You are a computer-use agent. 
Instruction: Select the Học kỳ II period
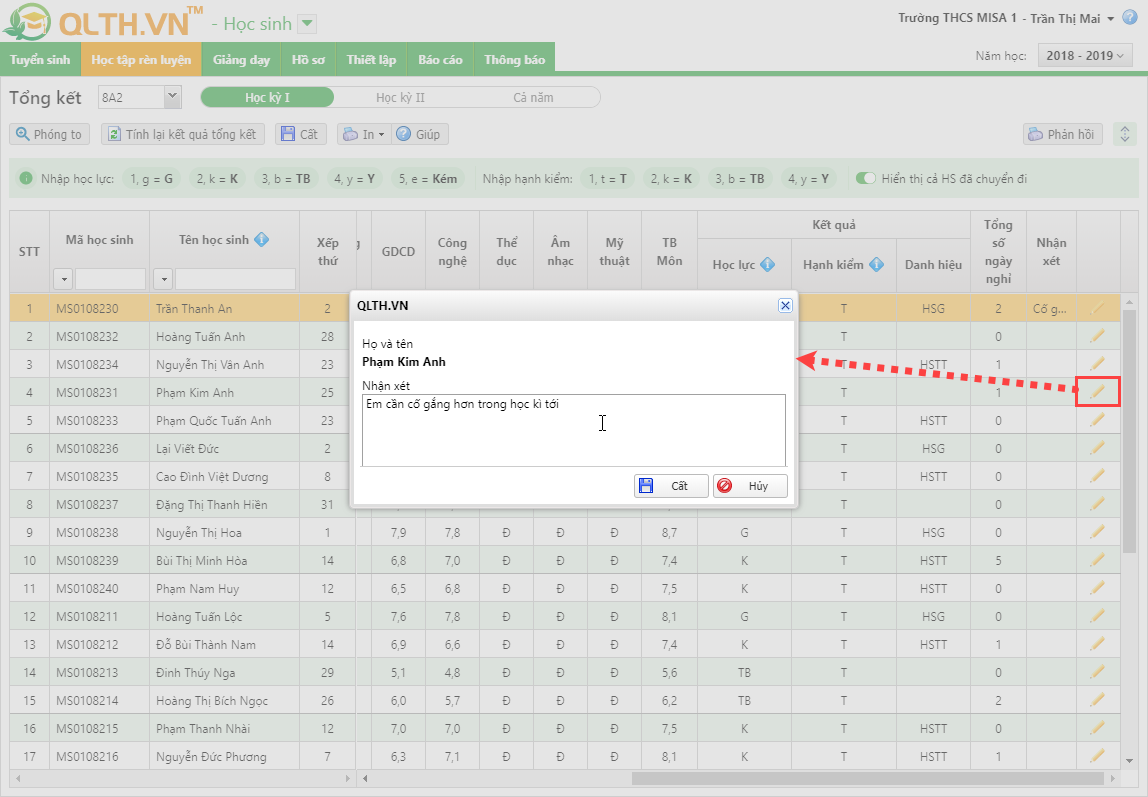400,97
